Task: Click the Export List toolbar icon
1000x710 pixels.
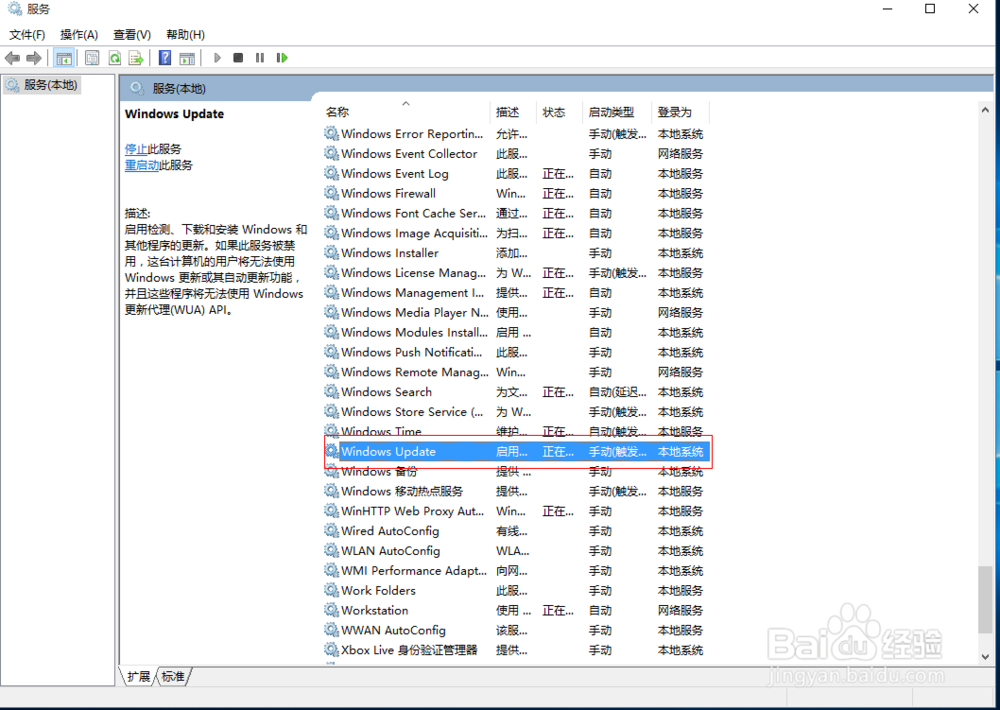Action: pos(136,58)
